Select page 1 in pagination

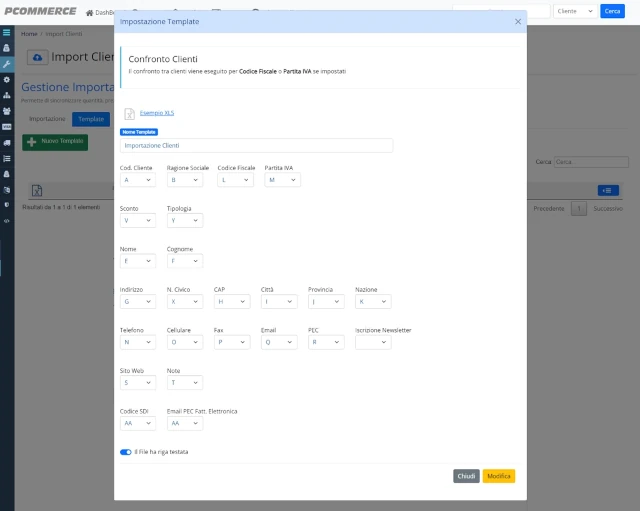[578, 209]
